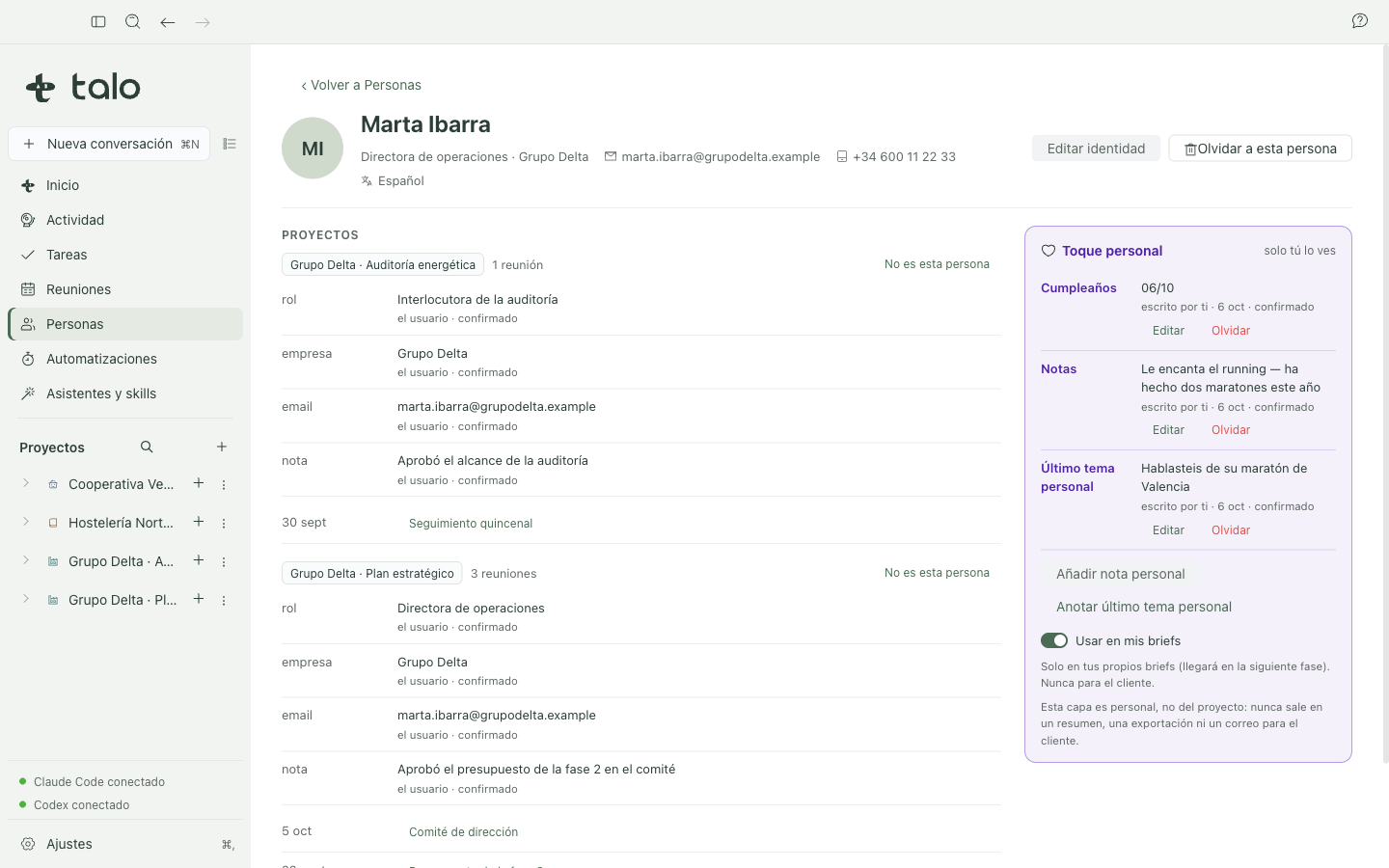Toggle the sidebar panel icon
Image resolution: width=1389 pixels, height=868 pixels.
(98, 21)
